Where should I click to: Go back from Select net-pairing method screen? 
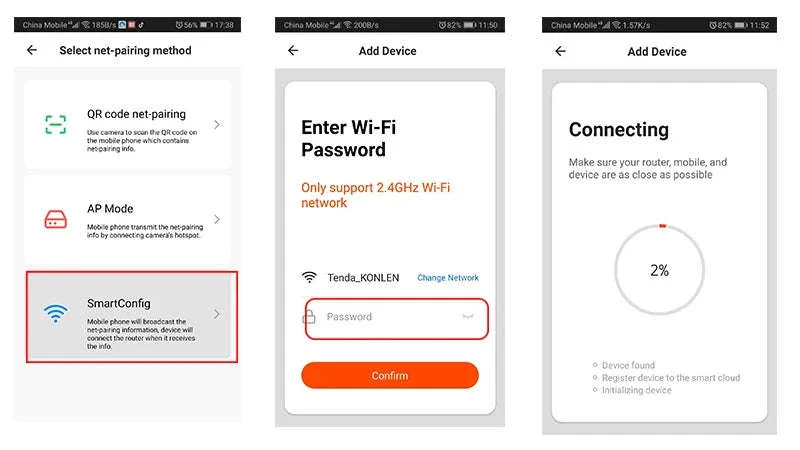pos(32,50)
